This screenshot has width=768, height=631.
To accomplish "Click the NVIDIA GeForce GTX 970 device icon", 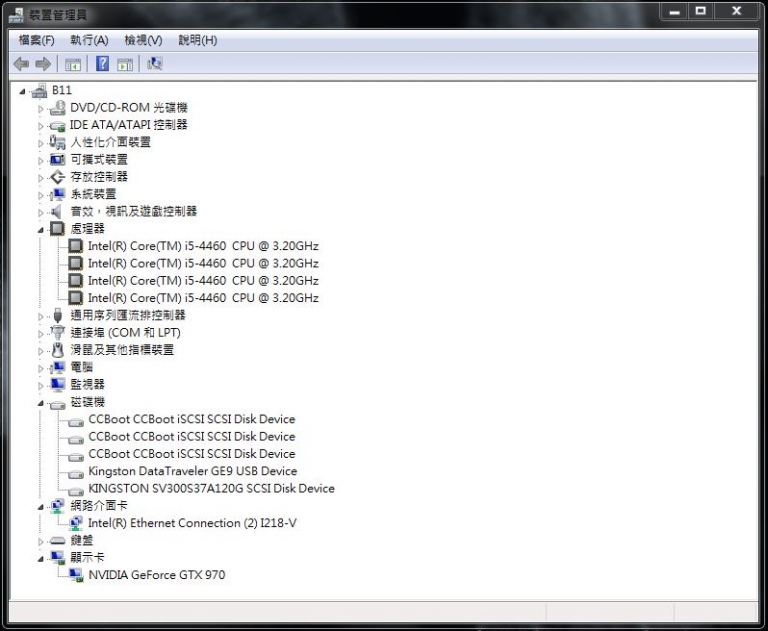I will tap(76, 575).
